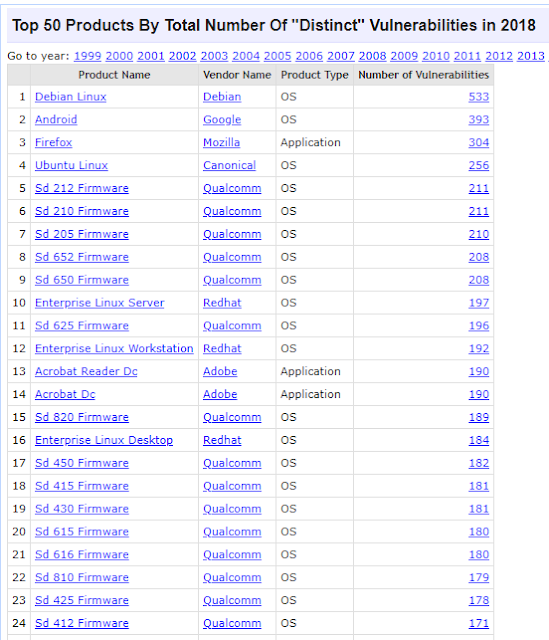
Task: Open the Mozilla vendor link
Action: [222, 142]
